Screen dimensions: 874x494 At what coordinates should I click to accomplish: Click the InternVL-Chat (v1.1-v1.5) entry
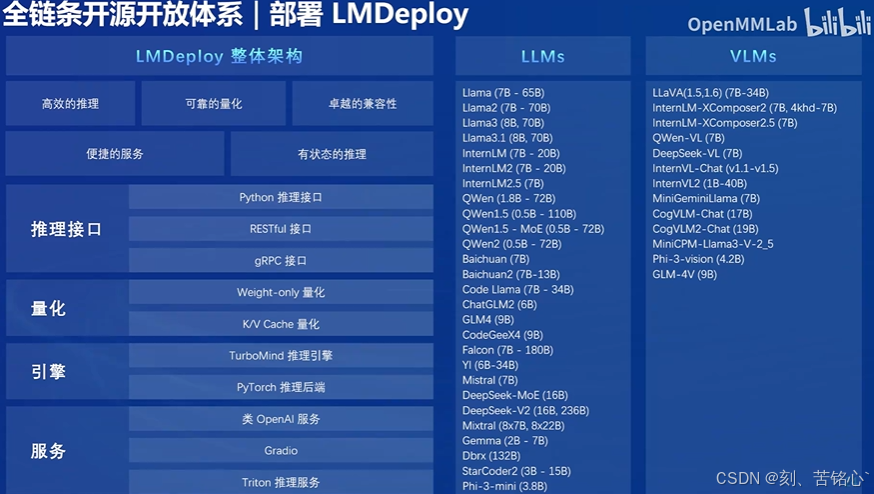pos(715,168)
